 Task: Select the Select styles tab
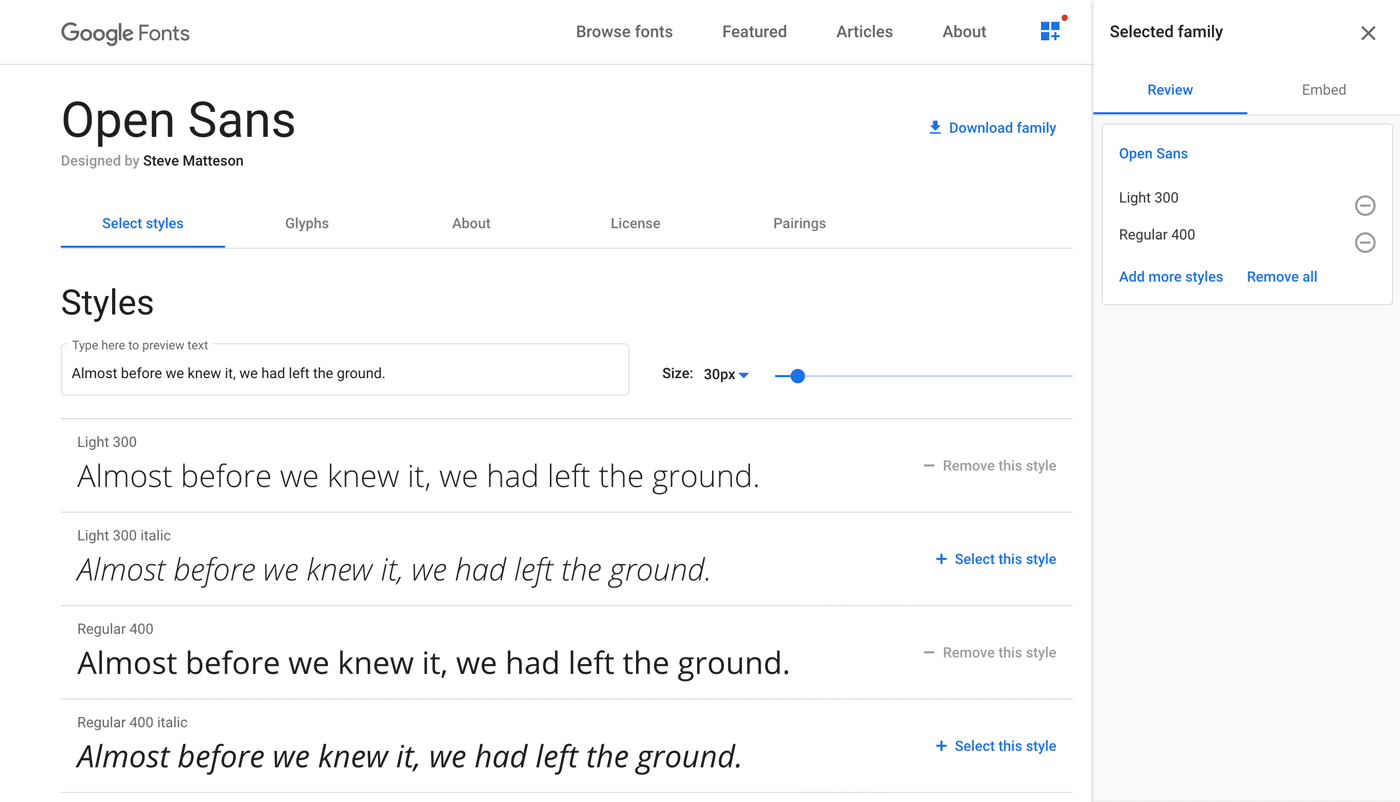[x=143, y=223]
